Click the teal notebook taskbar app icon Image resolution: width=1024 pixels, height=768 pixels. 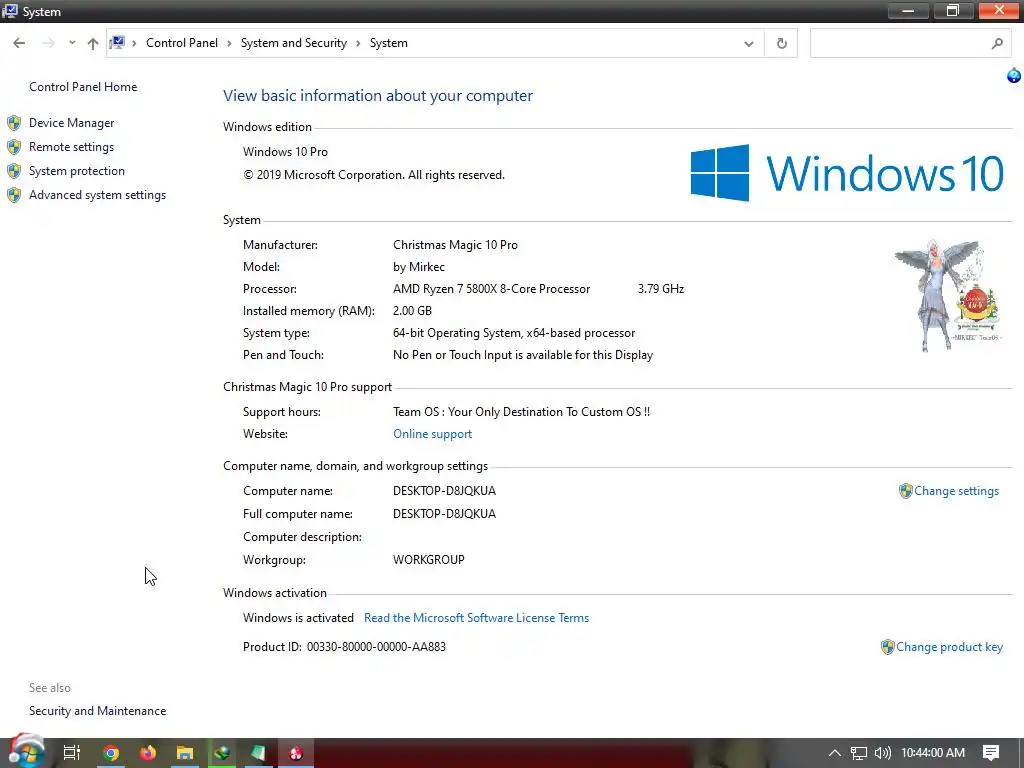[x=259, y=753]
